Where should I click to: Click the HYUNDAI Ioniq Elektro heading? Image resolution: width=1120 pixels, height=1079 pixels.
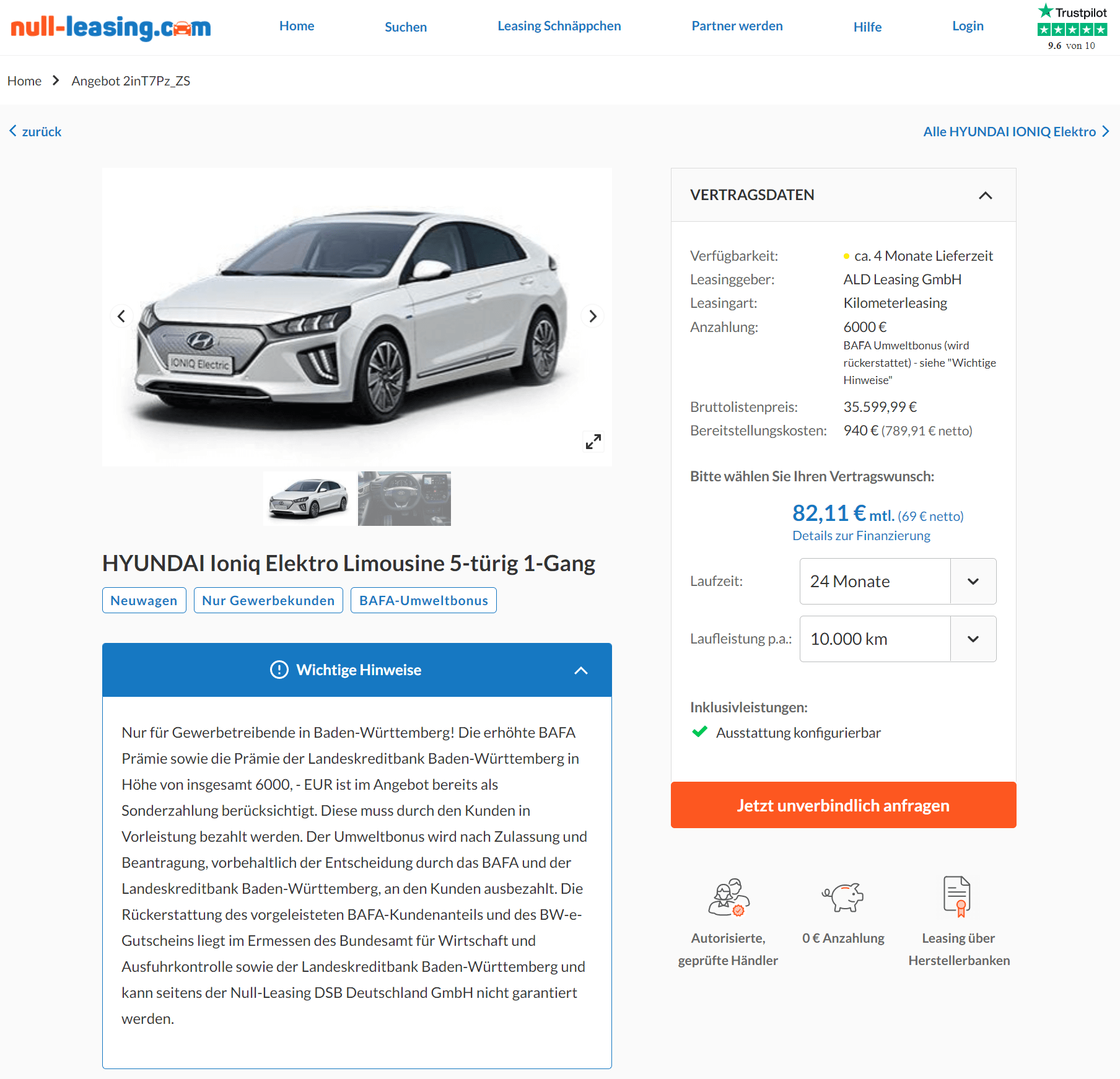point(349,563)
